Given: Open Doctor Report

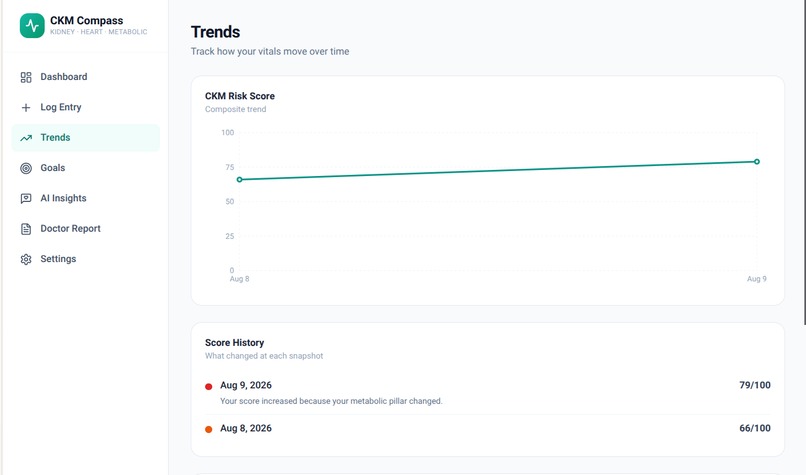Looking at the screenshot, I should click(x=85, y=229).
